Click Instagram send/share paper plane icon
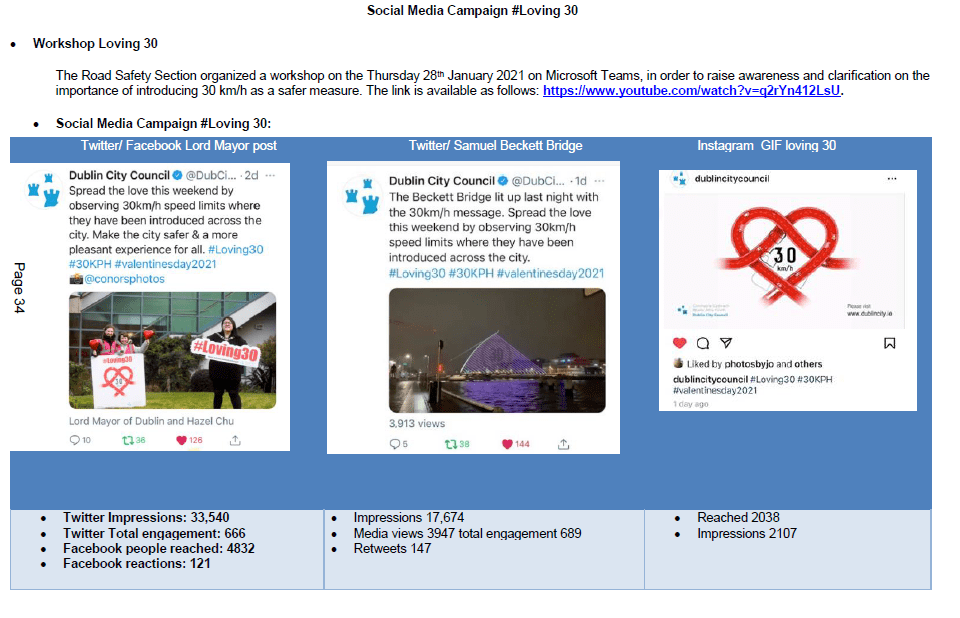The width and height of the screenshot is (960, 618). 726,343
